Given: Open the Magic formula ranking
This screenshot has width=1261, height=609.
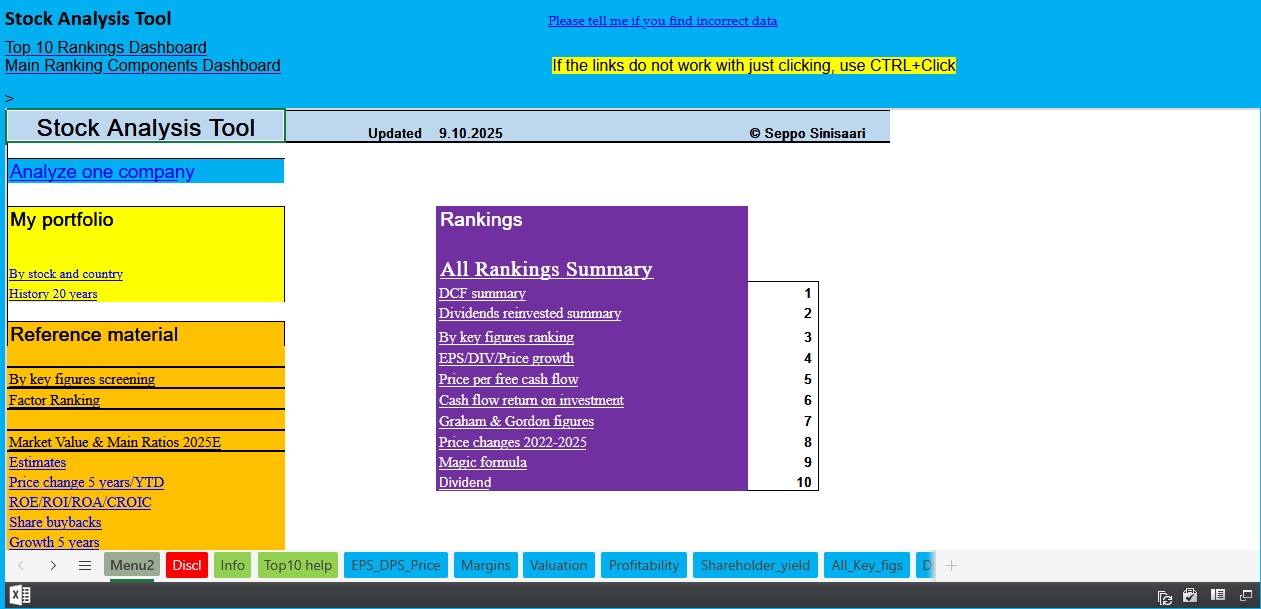Looking at the screenshot, I should click(482, 462).
